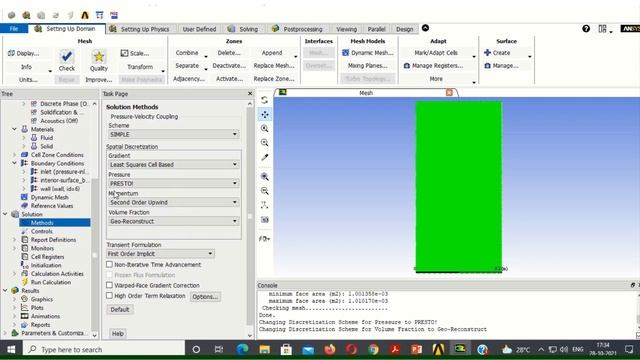Switch to User Defined tab
The height and width of the screenshot is (360, 640).
pos(199,29)
